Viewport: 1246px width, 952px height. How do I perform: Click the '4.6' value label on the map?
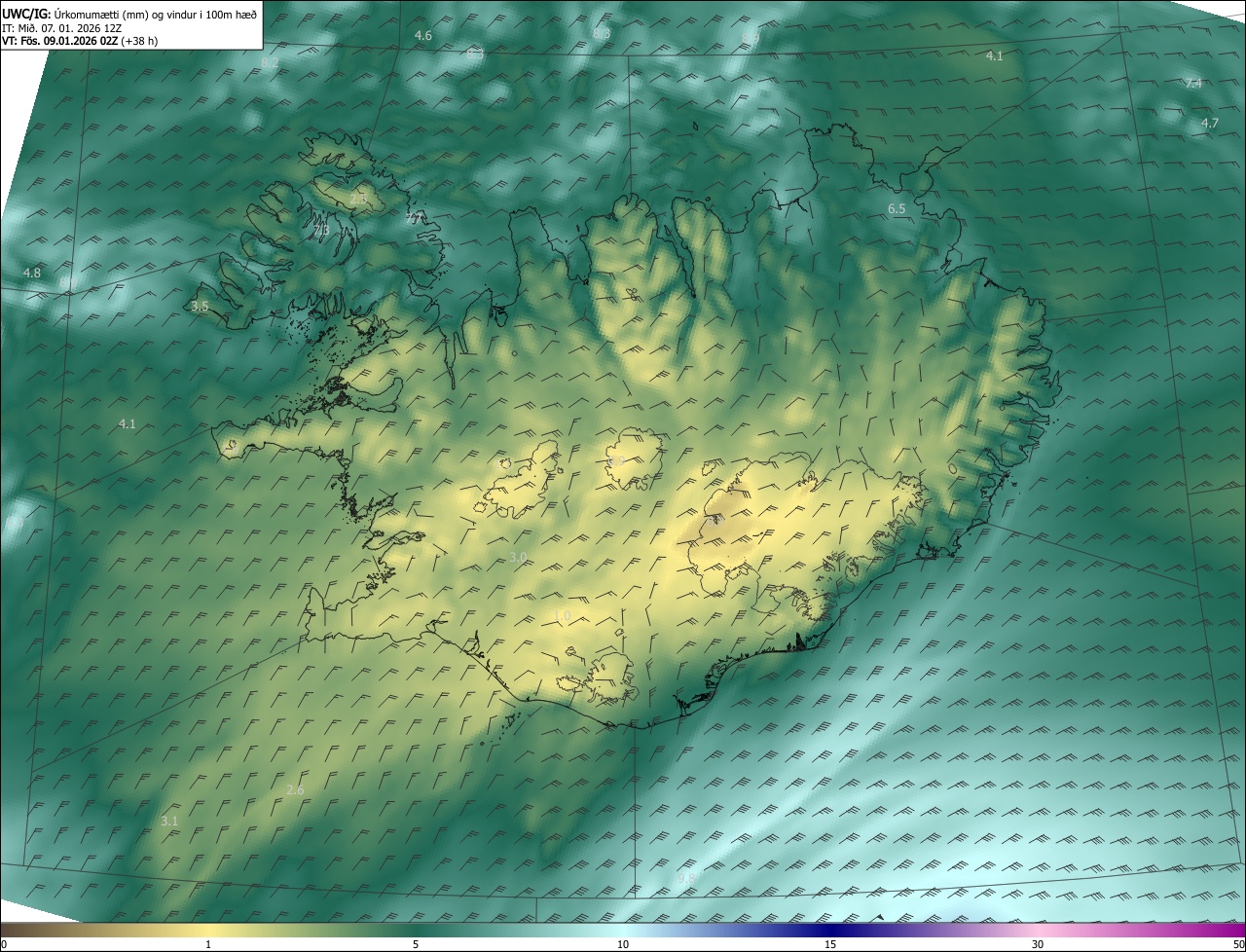423,35
